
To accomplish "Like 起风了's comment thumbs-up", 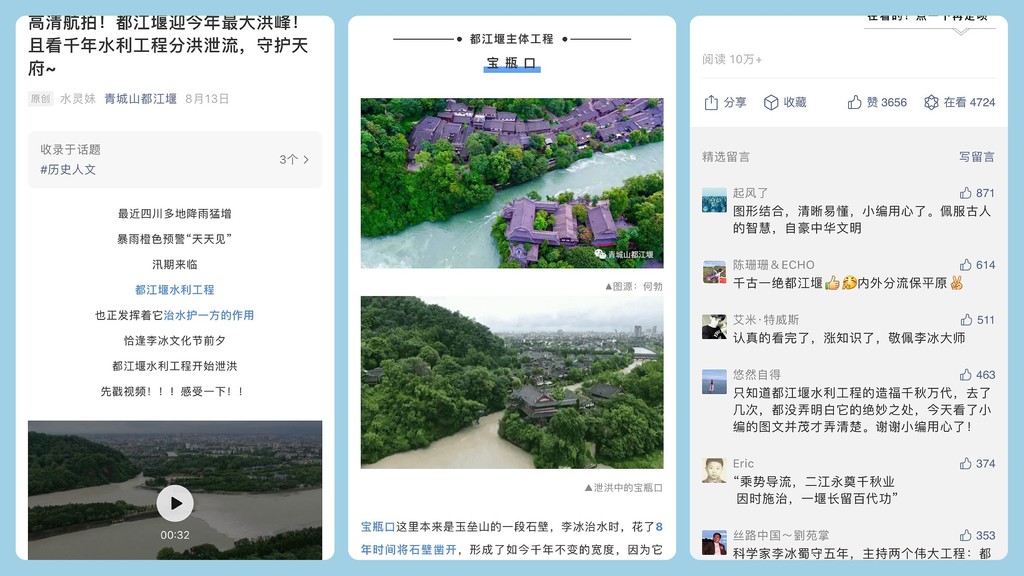I will [966, 193].
